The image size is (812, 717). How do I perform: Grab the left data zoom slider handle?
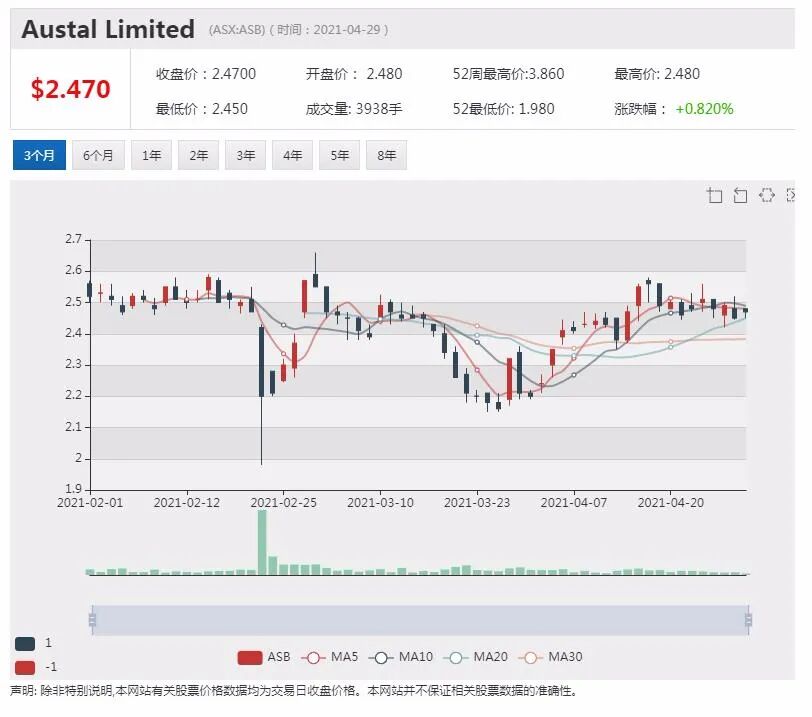coord(93,620)
